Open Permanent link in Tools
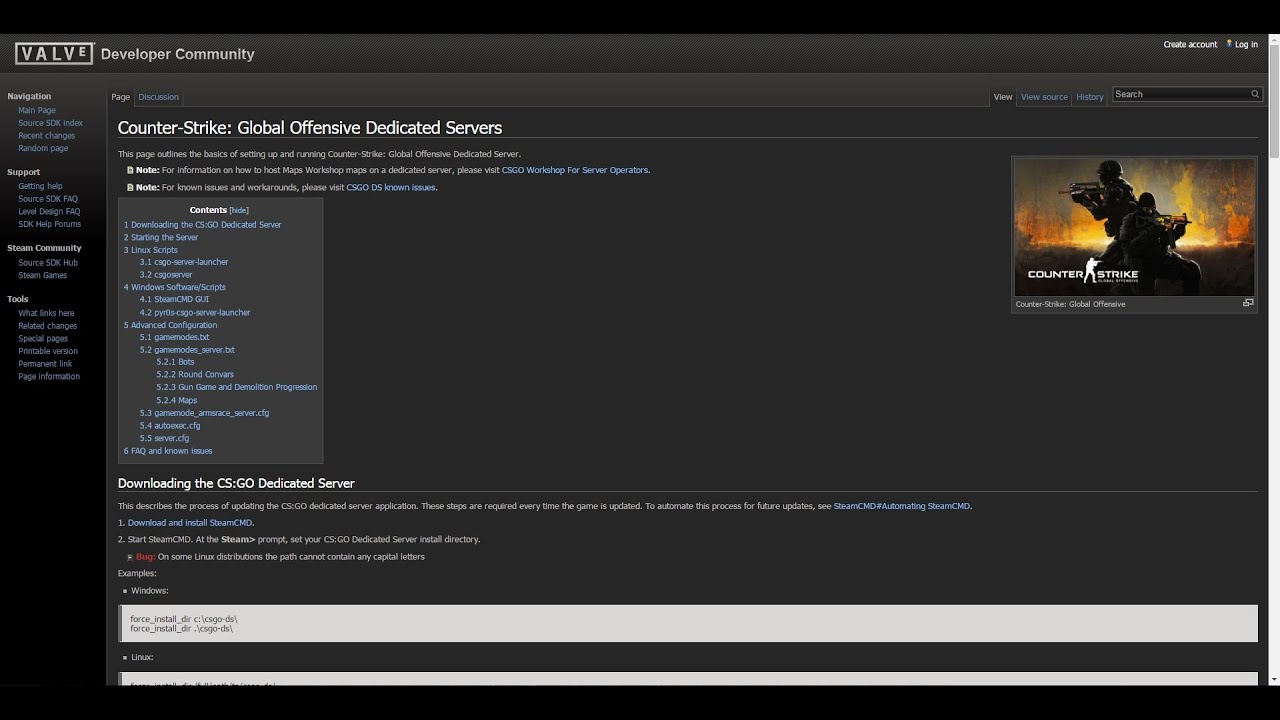Image resolution: width=1280 pixels, height=720 pixels. tap(45, 364)
